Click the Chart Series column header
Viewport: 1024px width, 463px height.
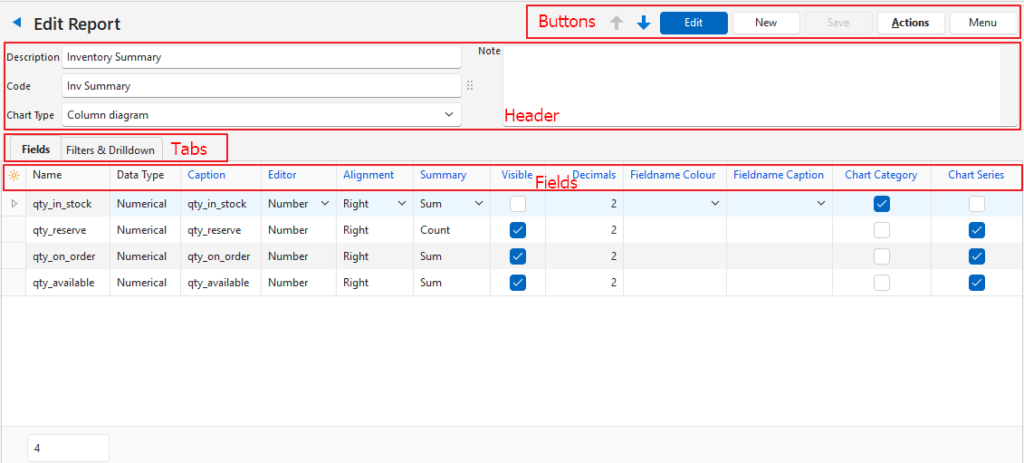click(976, 175)
